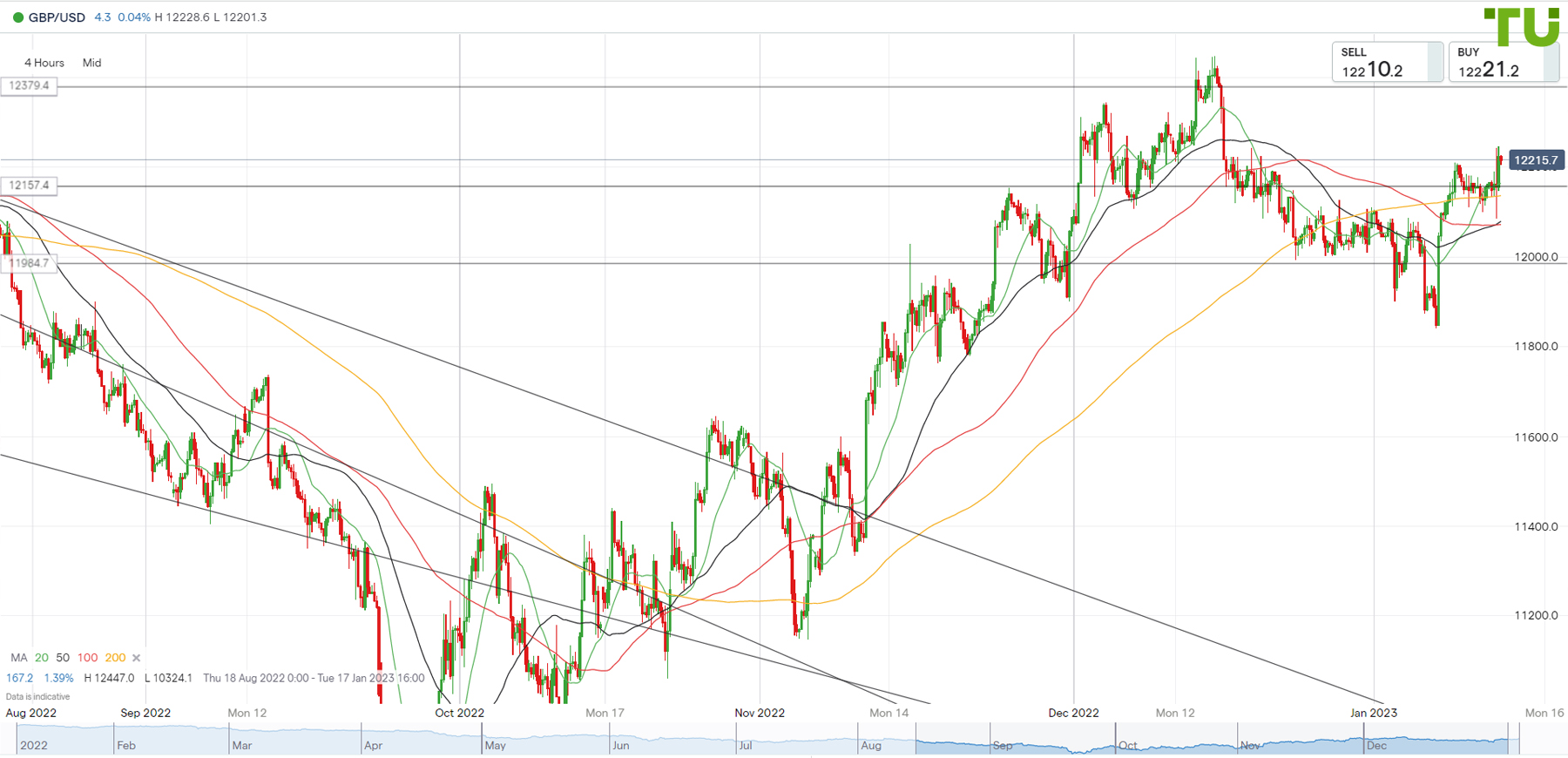Image resolution: width=1568 pixels, height=758 pixels.
Task: Click the green TU logo
Action: 1521,27
